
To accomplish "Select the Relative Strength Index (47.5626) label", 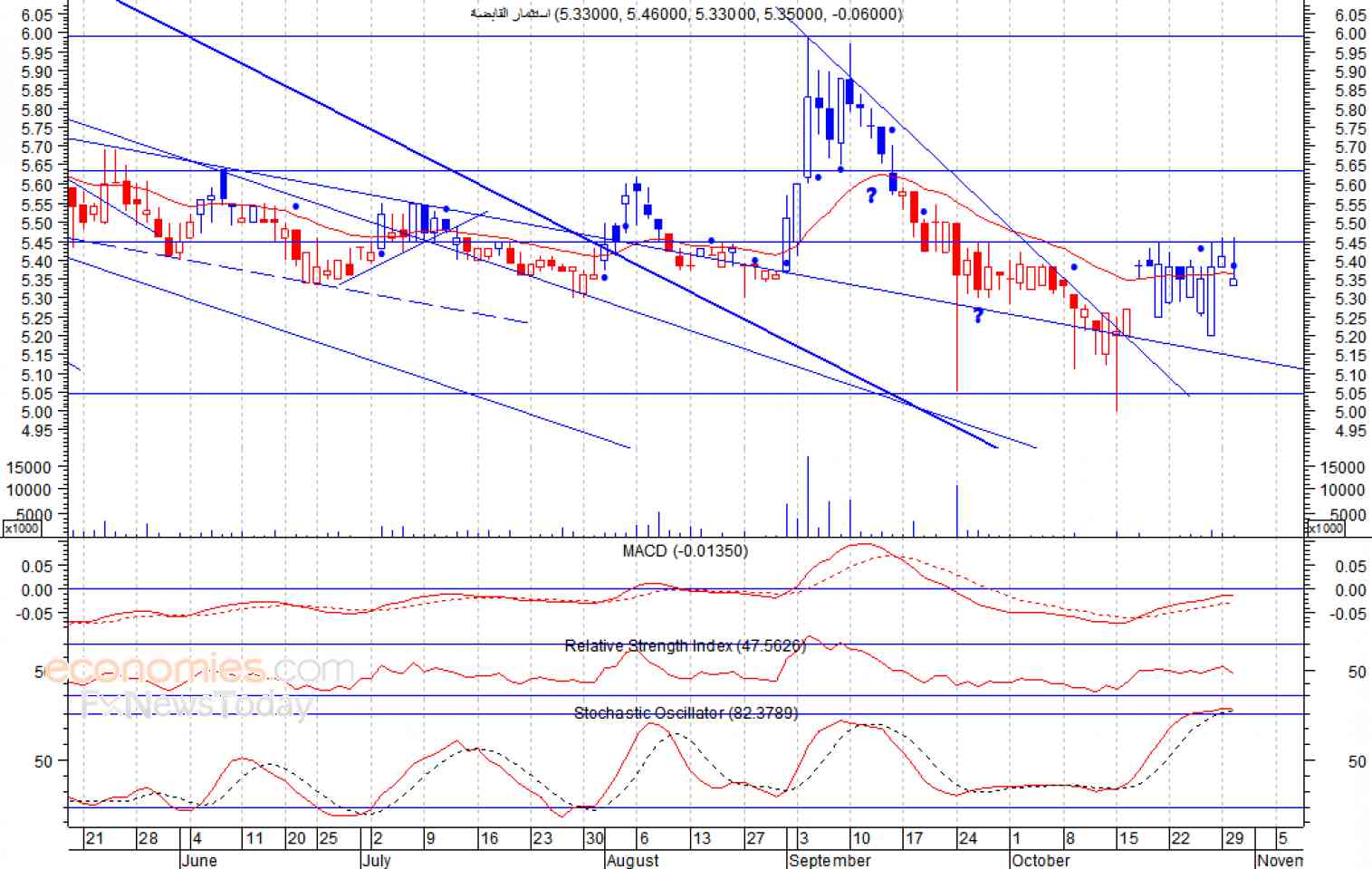I will (x=685, y=645).
